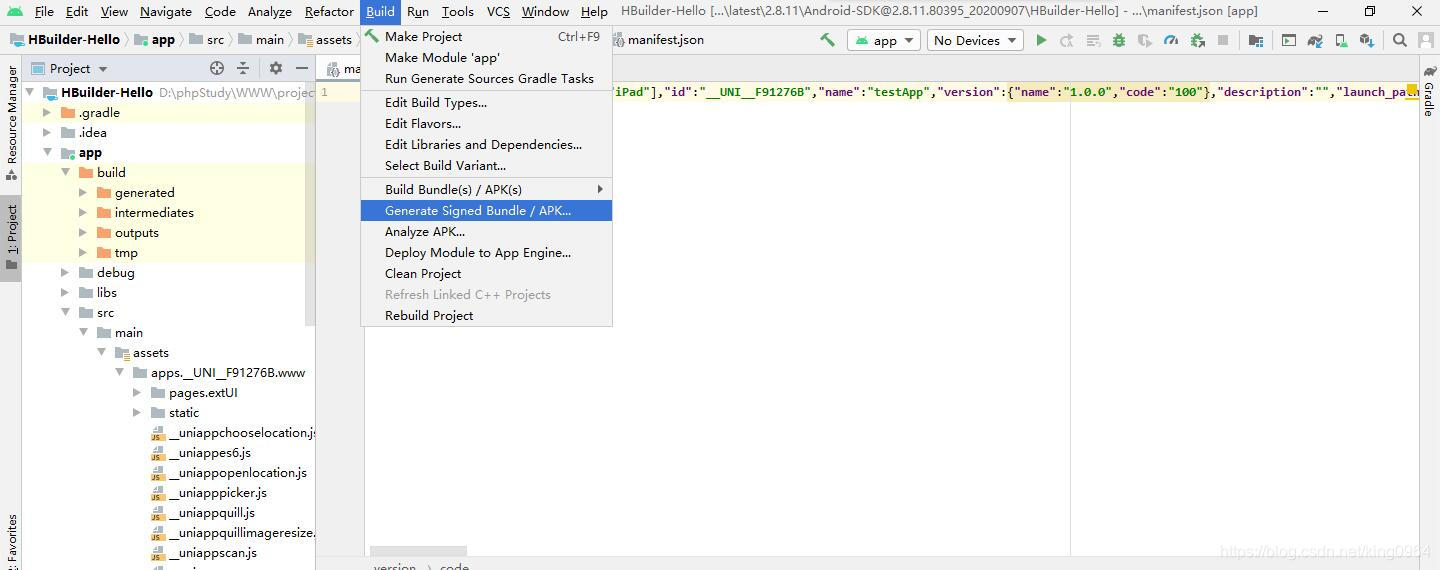
Task: Expand the pages.extUI folder arrow
Action: click(x=137, y=392)
